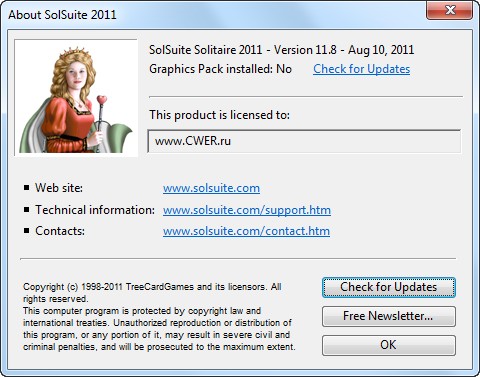Click the licensed-to field showing www.CWER.ru

pyautogui.click(x=304, y=141)
